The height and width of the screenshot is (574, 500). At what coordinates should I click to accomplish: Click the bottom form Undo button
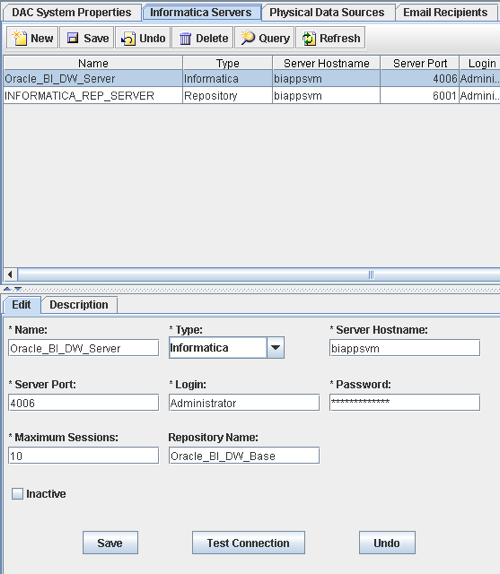coord(387,543)
